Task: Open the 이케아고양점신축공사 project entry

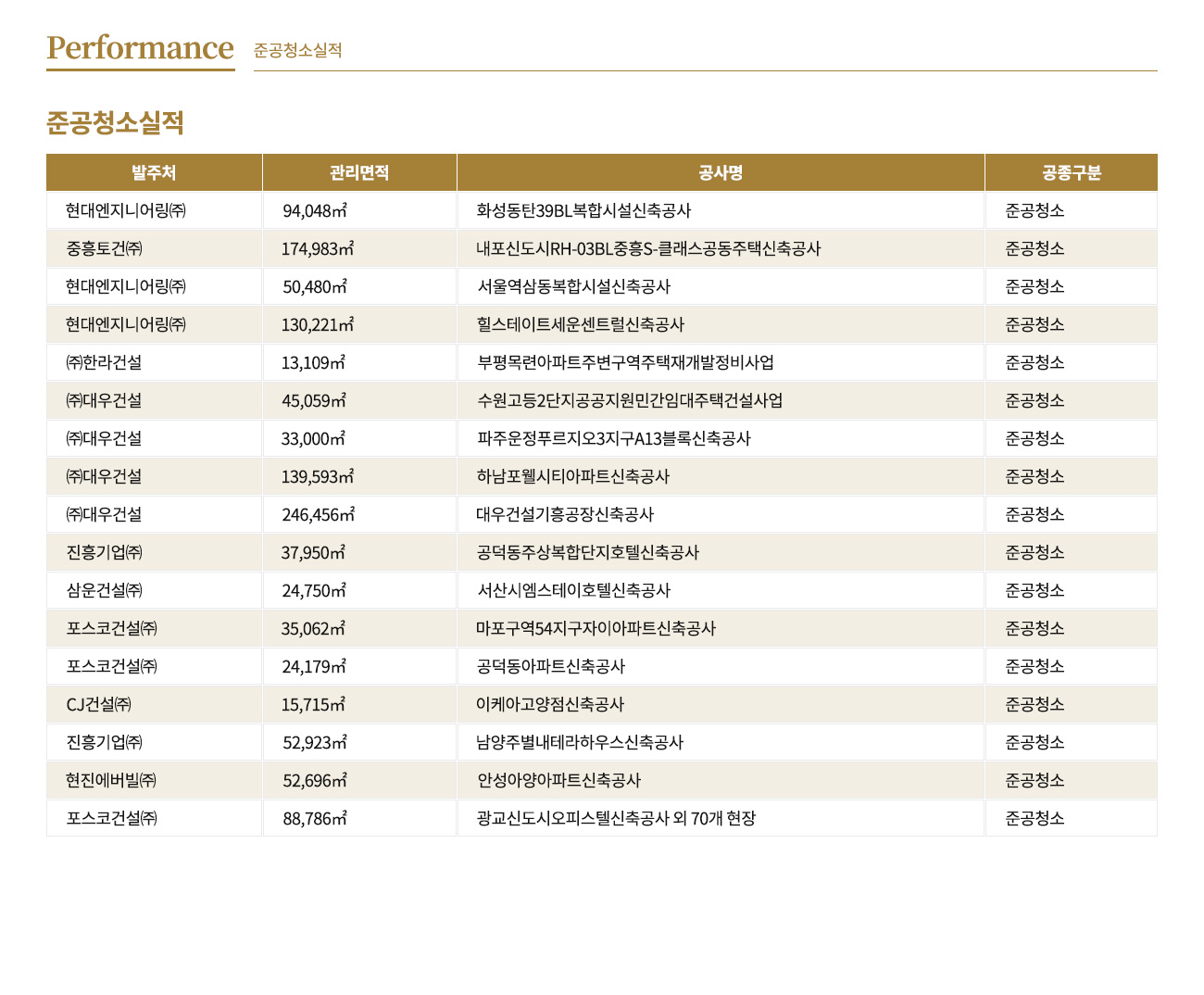Action: (x=550, y=705)
